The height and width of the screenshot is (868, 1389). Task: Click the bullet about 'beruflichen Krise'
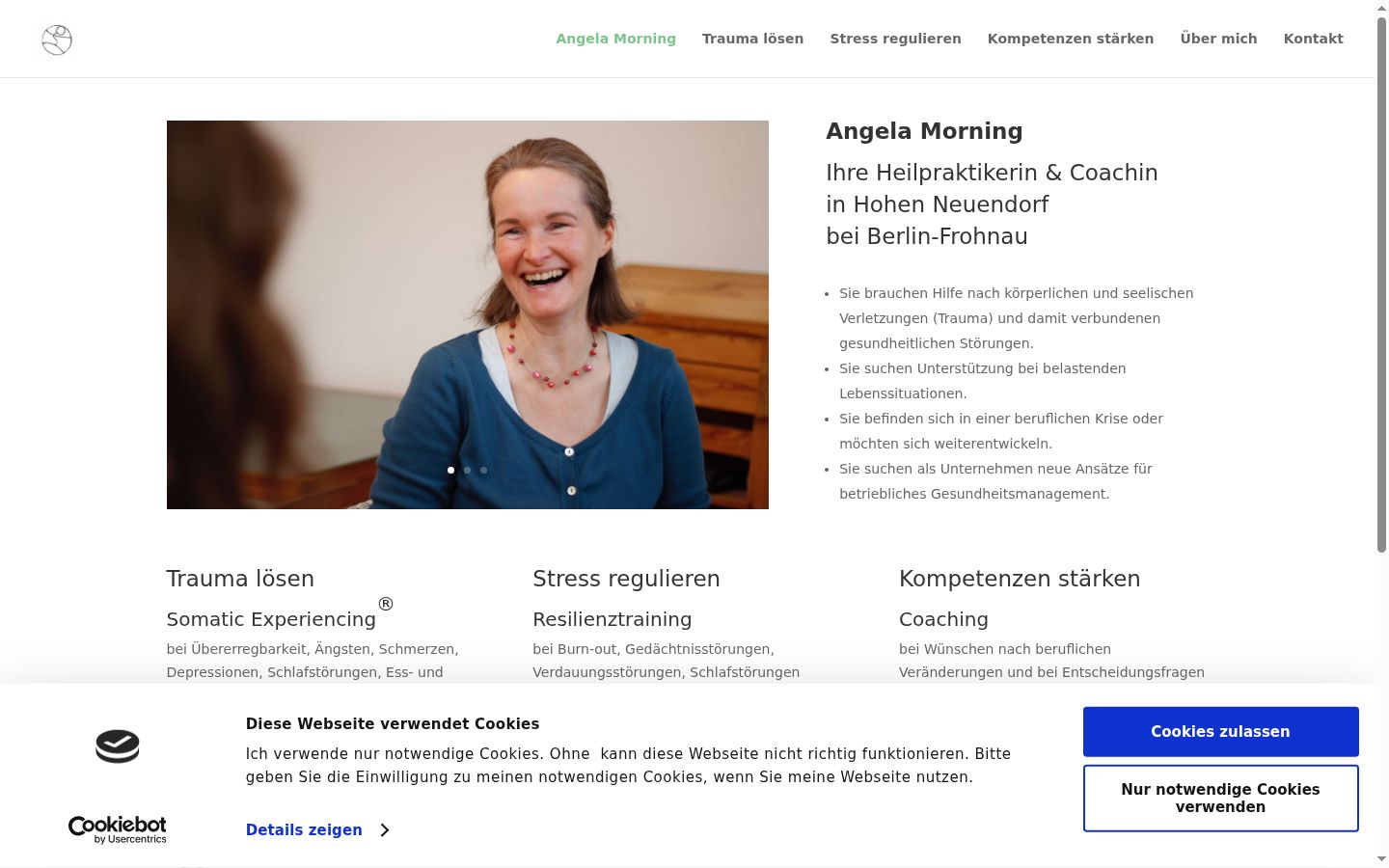[x=1001, y=431]
